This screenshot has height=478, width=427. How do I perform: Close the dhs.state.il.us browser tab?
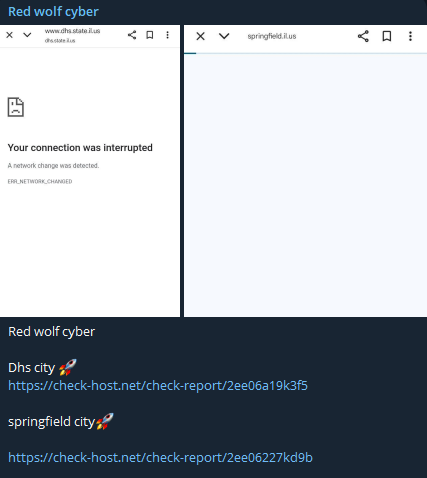pos(9,35)
